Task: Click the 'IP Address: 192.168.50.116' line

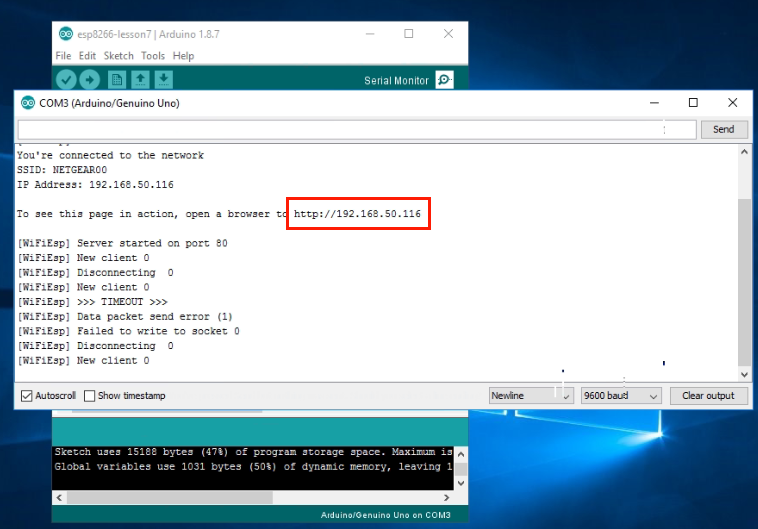Action: (x=95, y=184)
